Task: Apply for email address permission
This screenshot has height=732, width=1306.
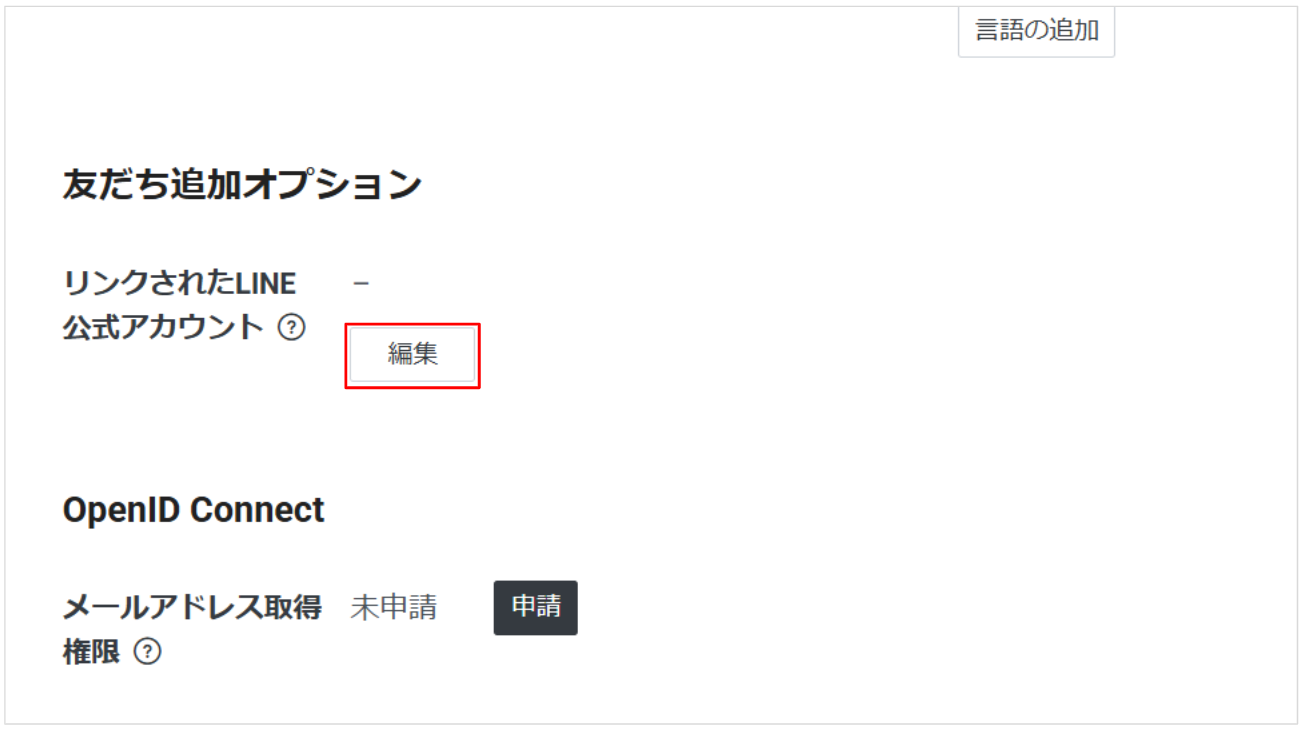Action: [535, 607]
